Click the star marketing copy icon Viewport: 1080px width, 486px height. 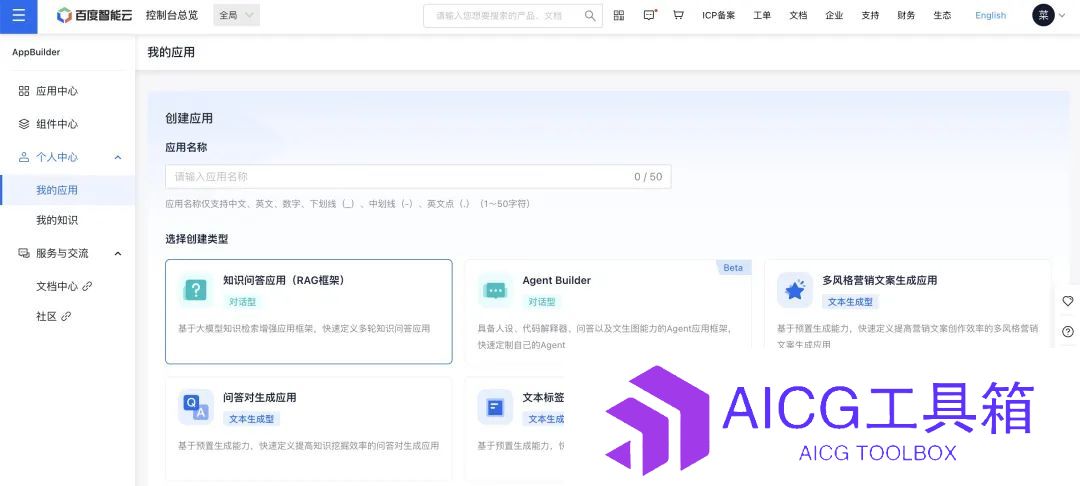795,290
